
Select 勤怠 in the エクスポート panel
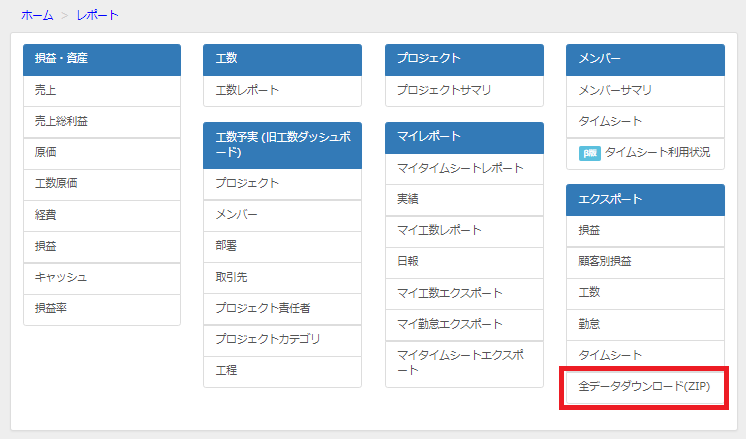(589, 323)
